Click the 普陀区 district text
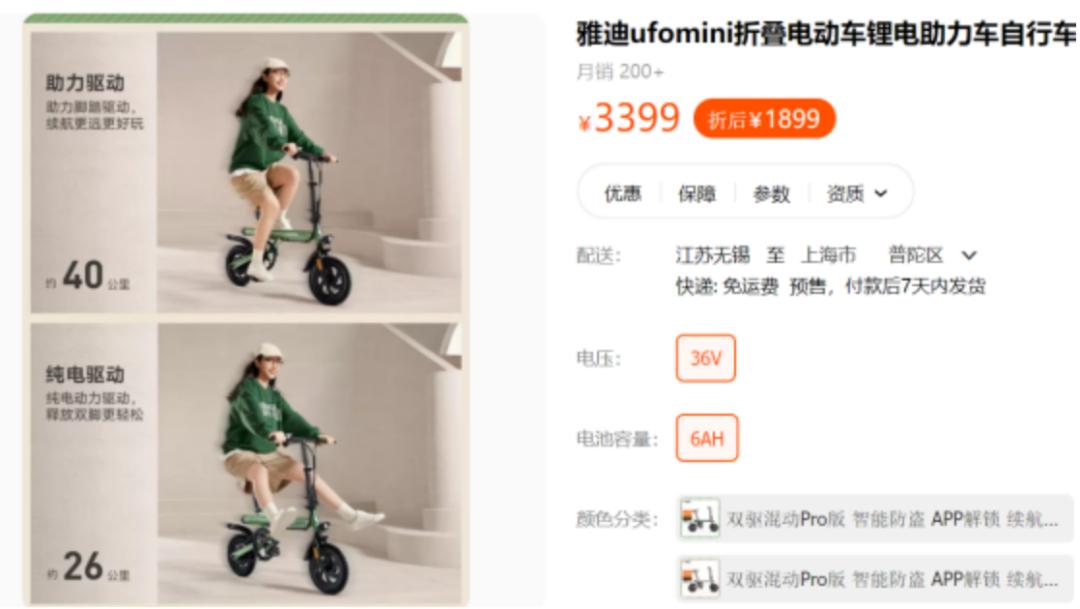This screenshot has height=609, width=1080. coord(916,256)
